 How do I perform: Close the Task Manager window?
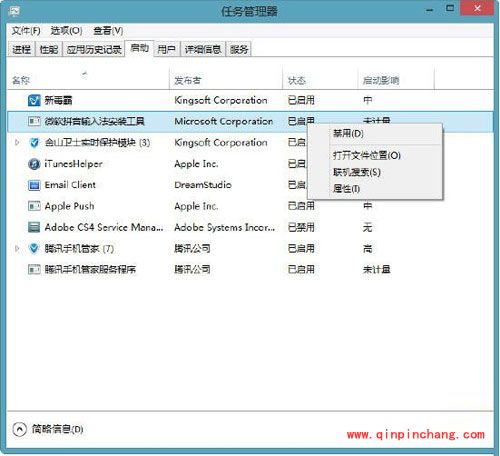click(477, 8)
